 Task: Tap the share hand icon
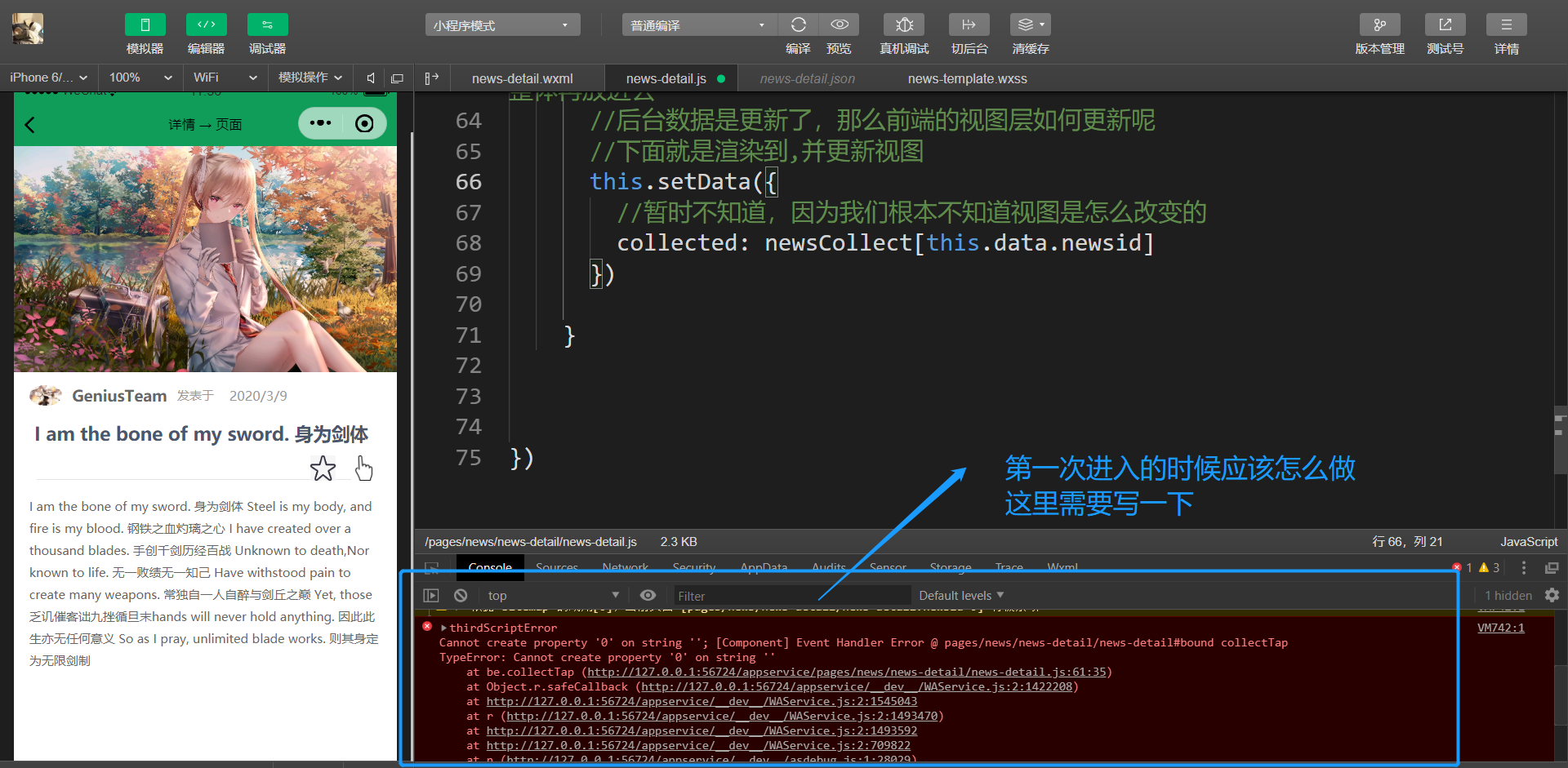pos(363,468)
